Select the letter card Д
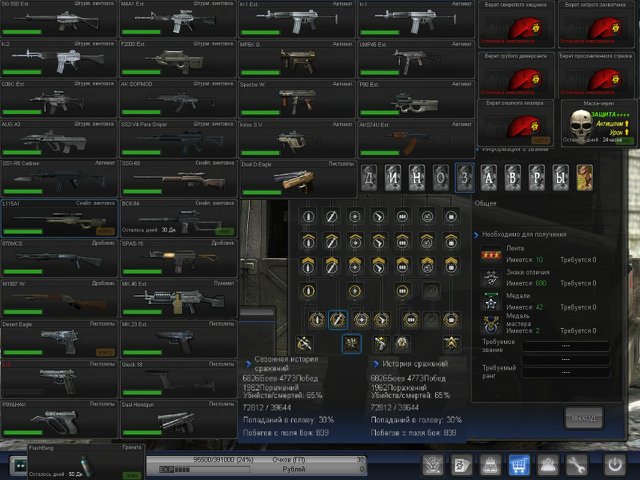Viewport: 640px width, 480px height. [x=369, y=178]
